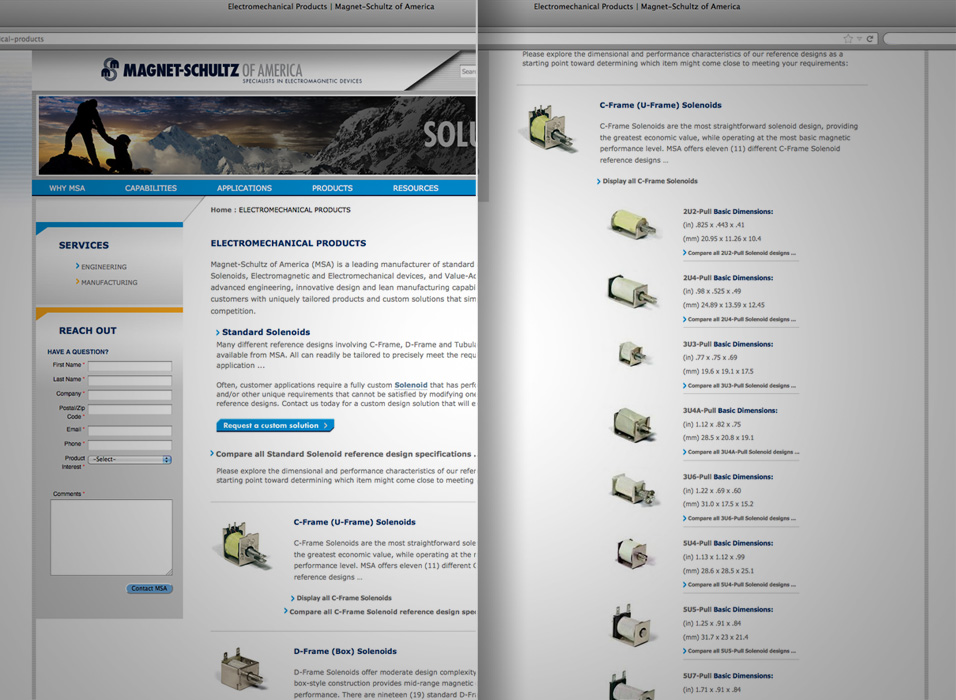Screen dimensions: 956x700
Task: Open Compare all C-Frame Solenoid reference design link
Action: (380, 612)
